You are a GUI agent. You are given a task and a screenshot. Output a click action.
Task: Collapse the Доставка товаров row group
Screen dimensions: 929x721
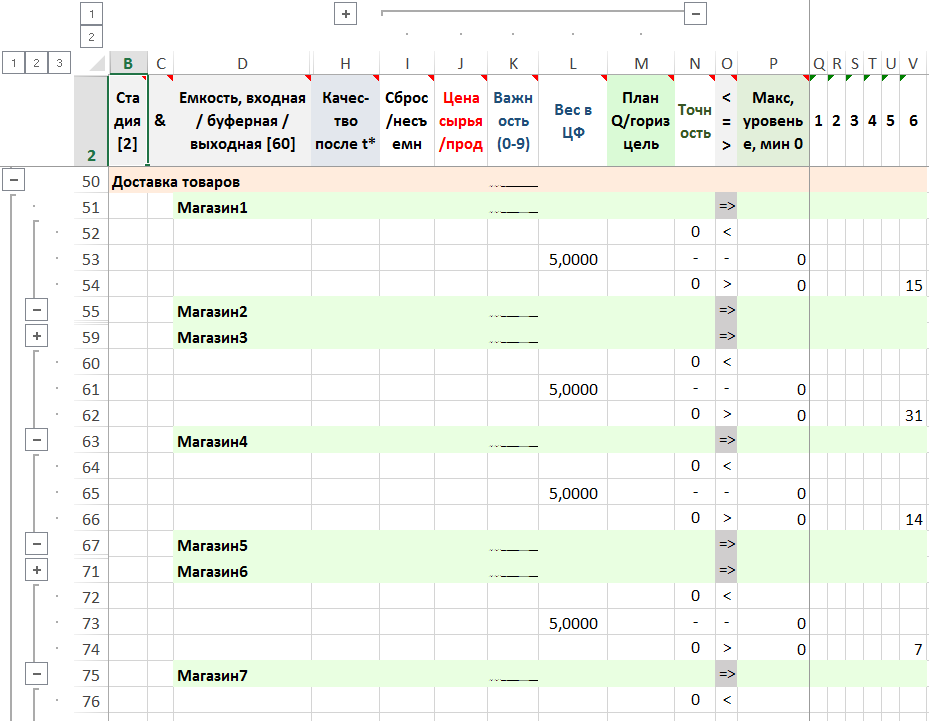click(13, 181)
